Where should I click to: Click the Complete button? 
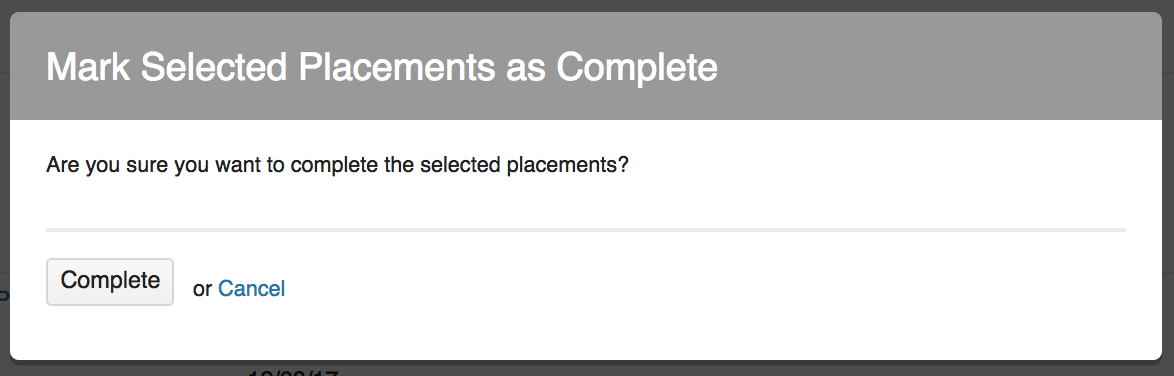(110, 282)
